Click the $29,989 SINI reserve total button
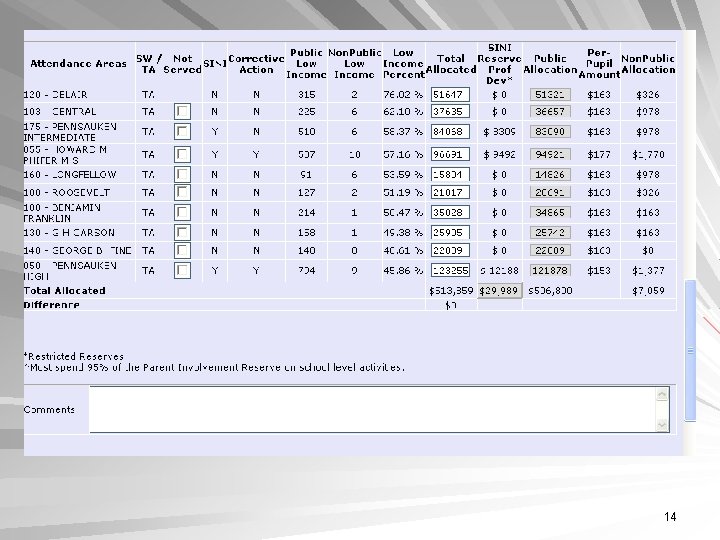Image resolution: width=720 pixels, height=540 pixels. point(499,291)
